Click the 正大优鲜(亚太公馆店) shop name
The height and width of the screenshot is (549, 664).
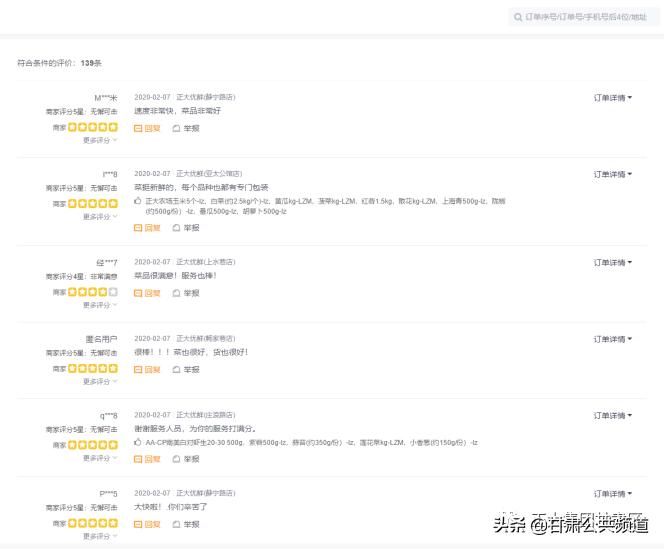tap(209, 174)
